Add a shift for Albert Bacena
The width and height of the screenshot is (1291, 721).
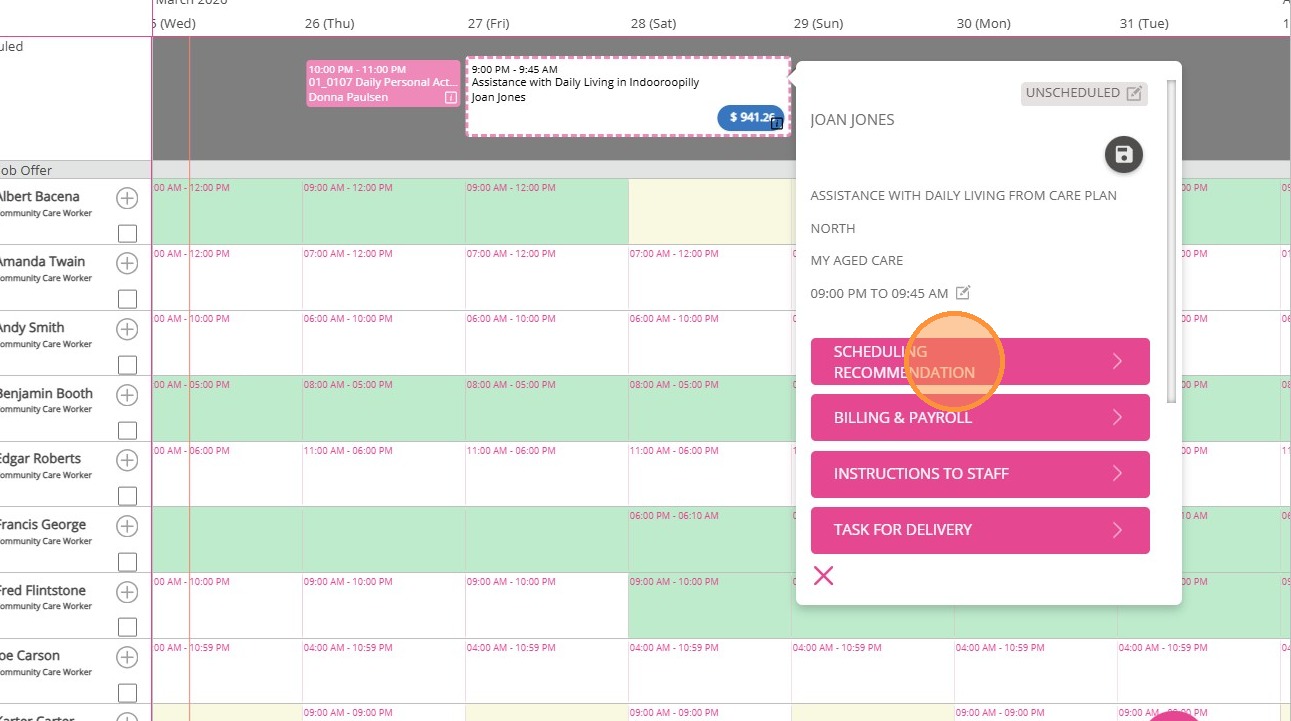127,198
